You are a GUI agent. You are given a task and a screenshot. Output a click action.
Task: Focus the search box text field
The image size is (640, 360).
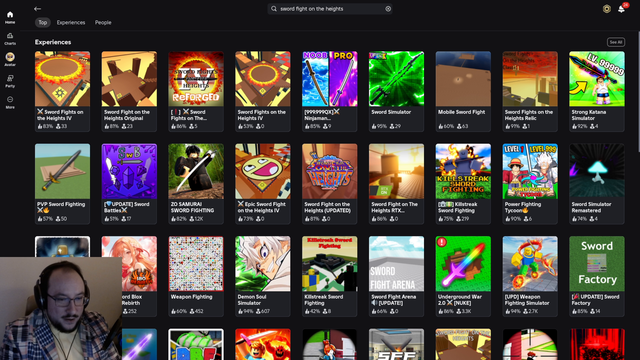pyautogui.click(x=330, y=9)
